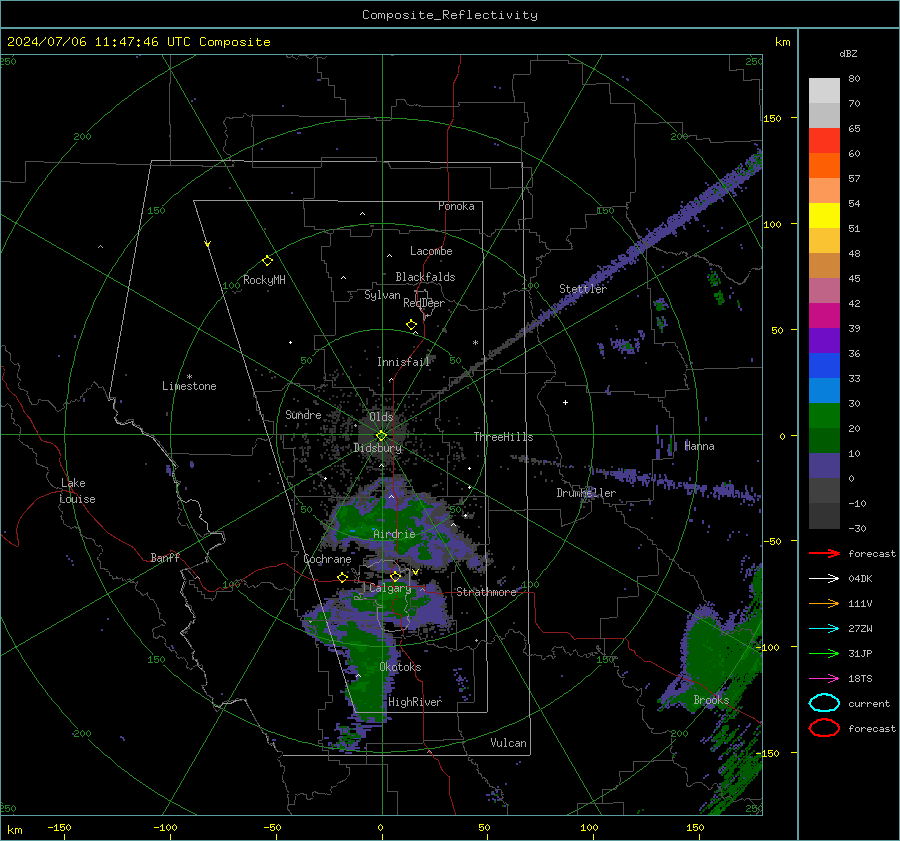Screen dimensions: 900x841
Task: Click the 04DK legend text
Action: [x=860, y=579]
